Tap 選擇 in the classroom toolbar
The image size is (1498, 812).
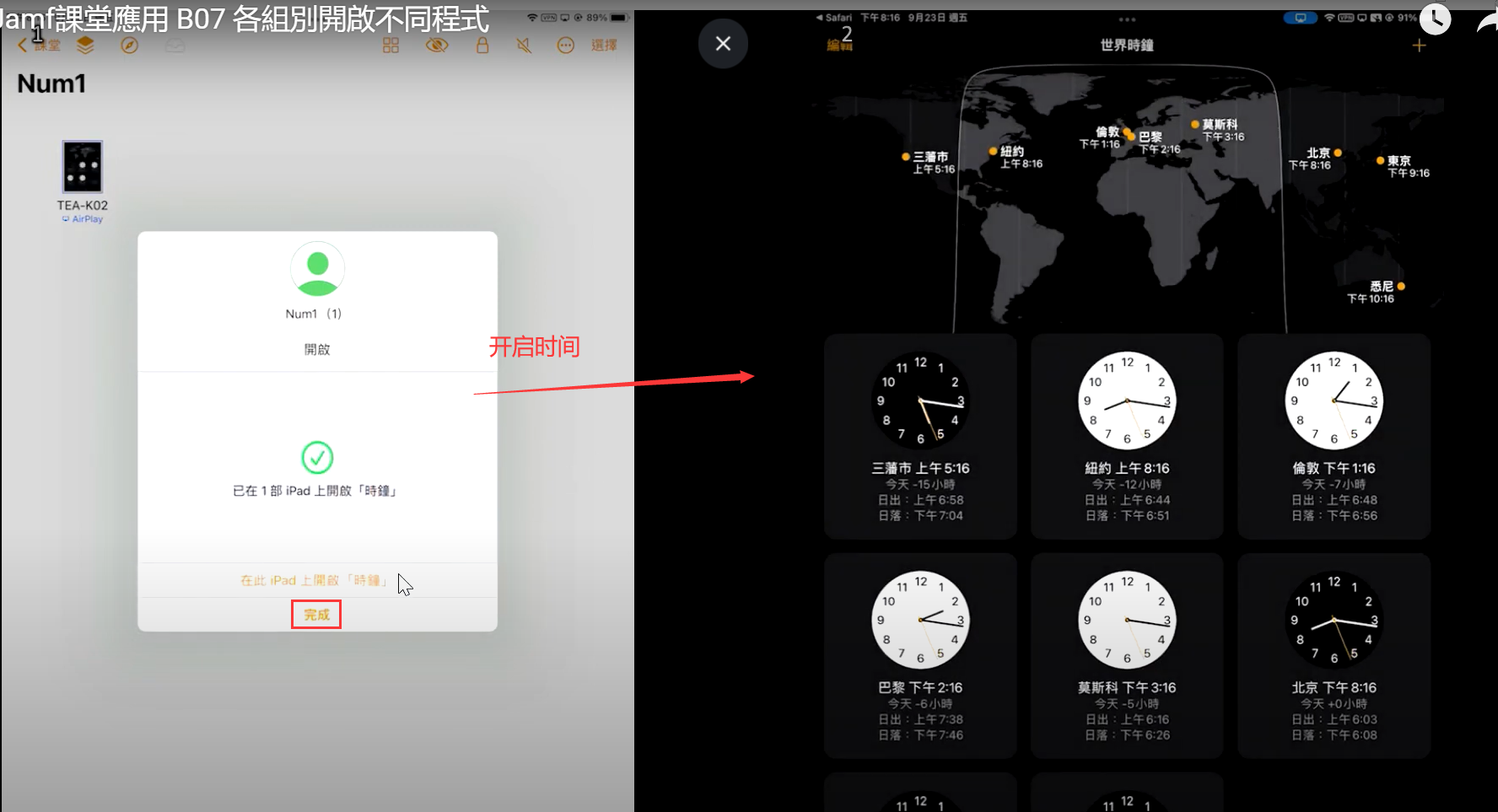point(604,46)
